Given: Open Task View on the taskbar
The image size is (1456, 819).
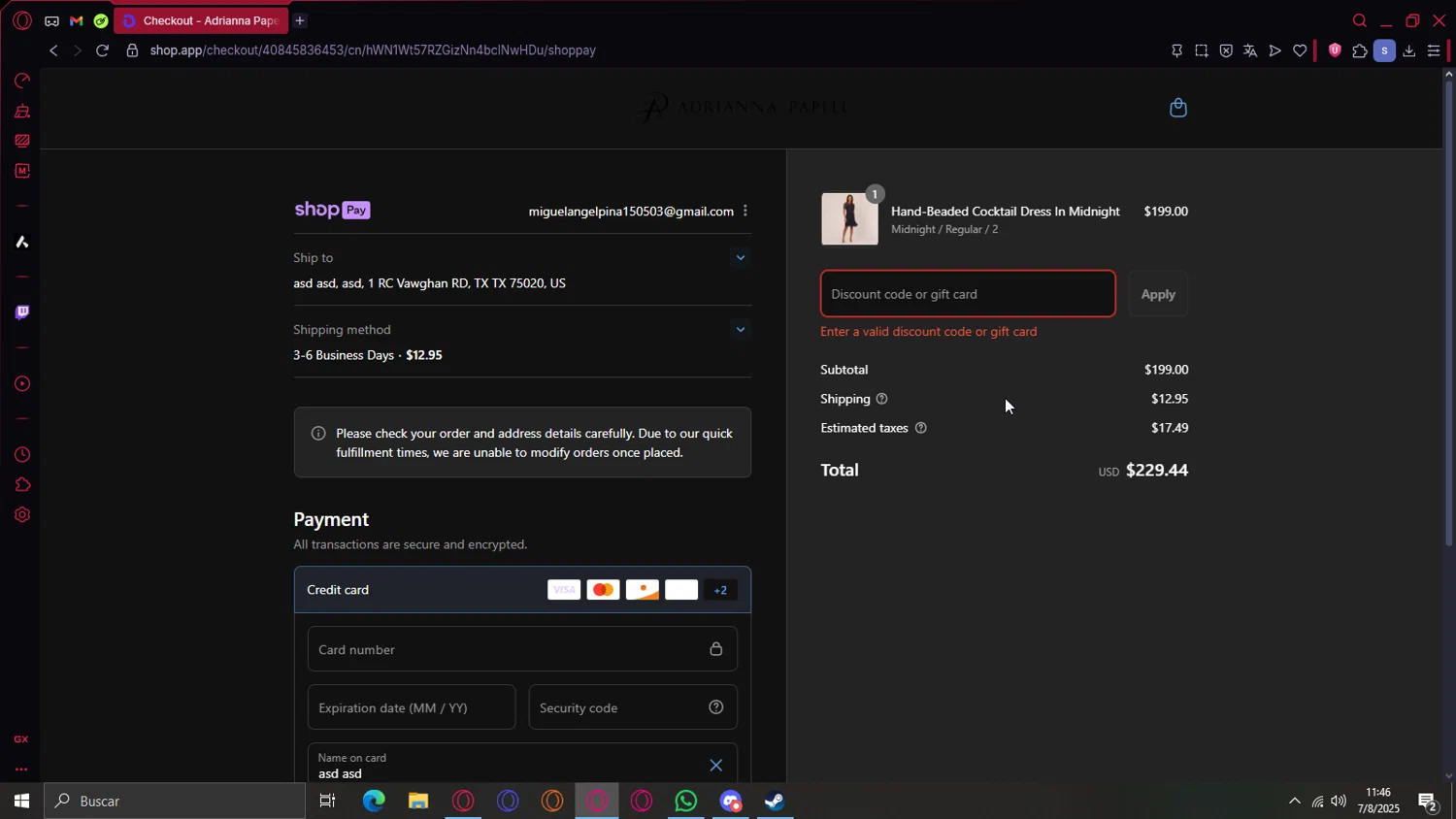Looking at the screenshot, I should [x=328, y=801].
